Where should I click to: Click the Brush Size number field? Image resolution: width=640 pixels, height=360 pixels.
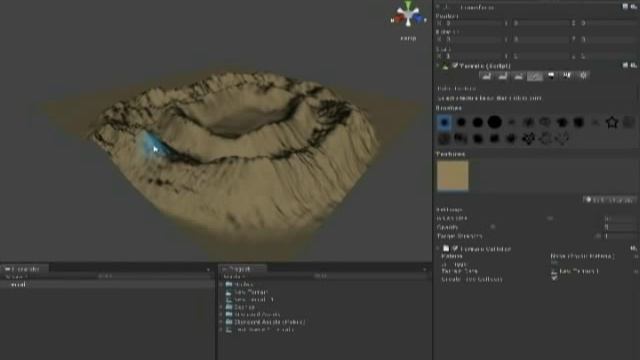(x=620, y=218)
